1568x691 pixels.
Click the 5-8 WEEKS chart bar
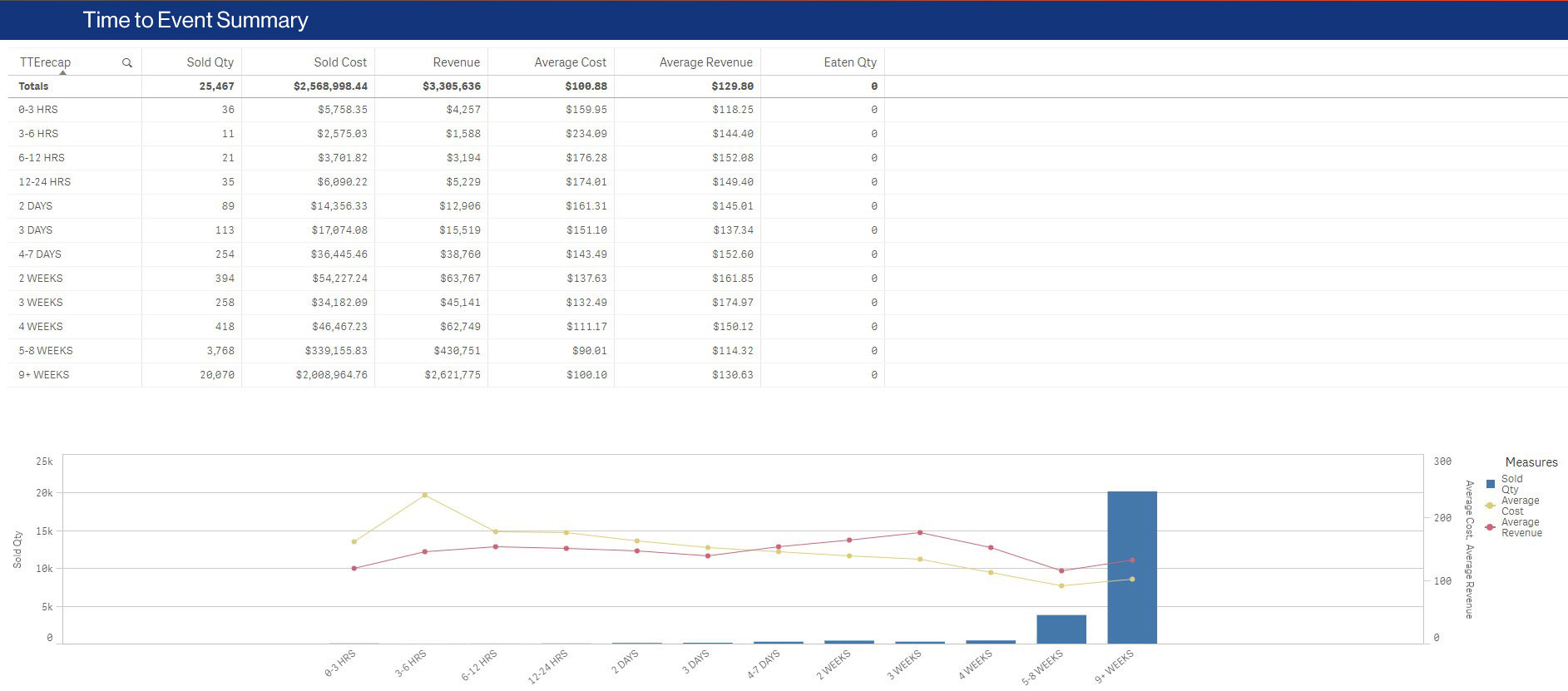point(1061,629)
